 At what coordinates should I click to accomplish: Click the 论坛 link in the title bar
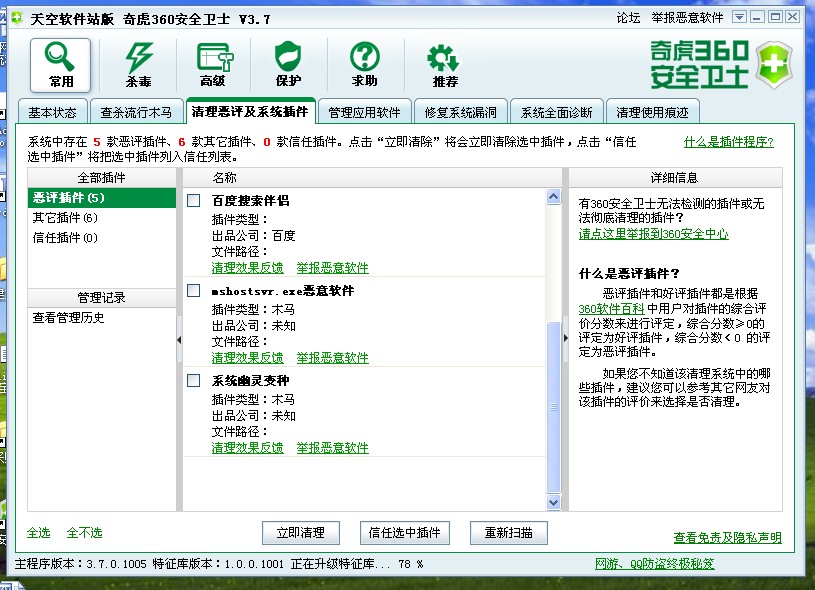click(x=628, y=18)
